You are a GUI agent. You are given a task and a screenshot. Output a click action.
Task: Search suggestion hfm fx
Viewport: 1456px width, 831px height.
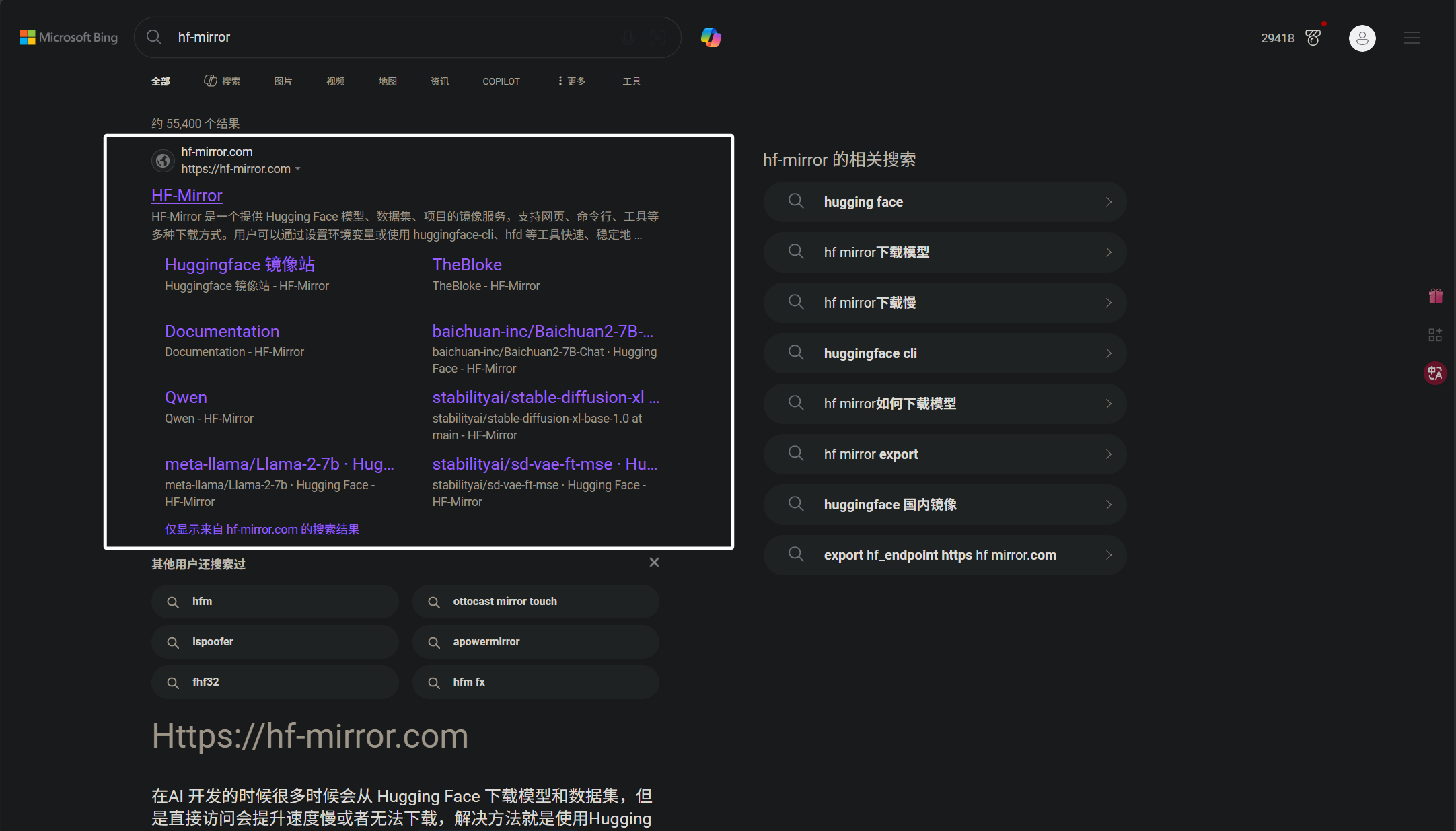(x=536, y=682)
